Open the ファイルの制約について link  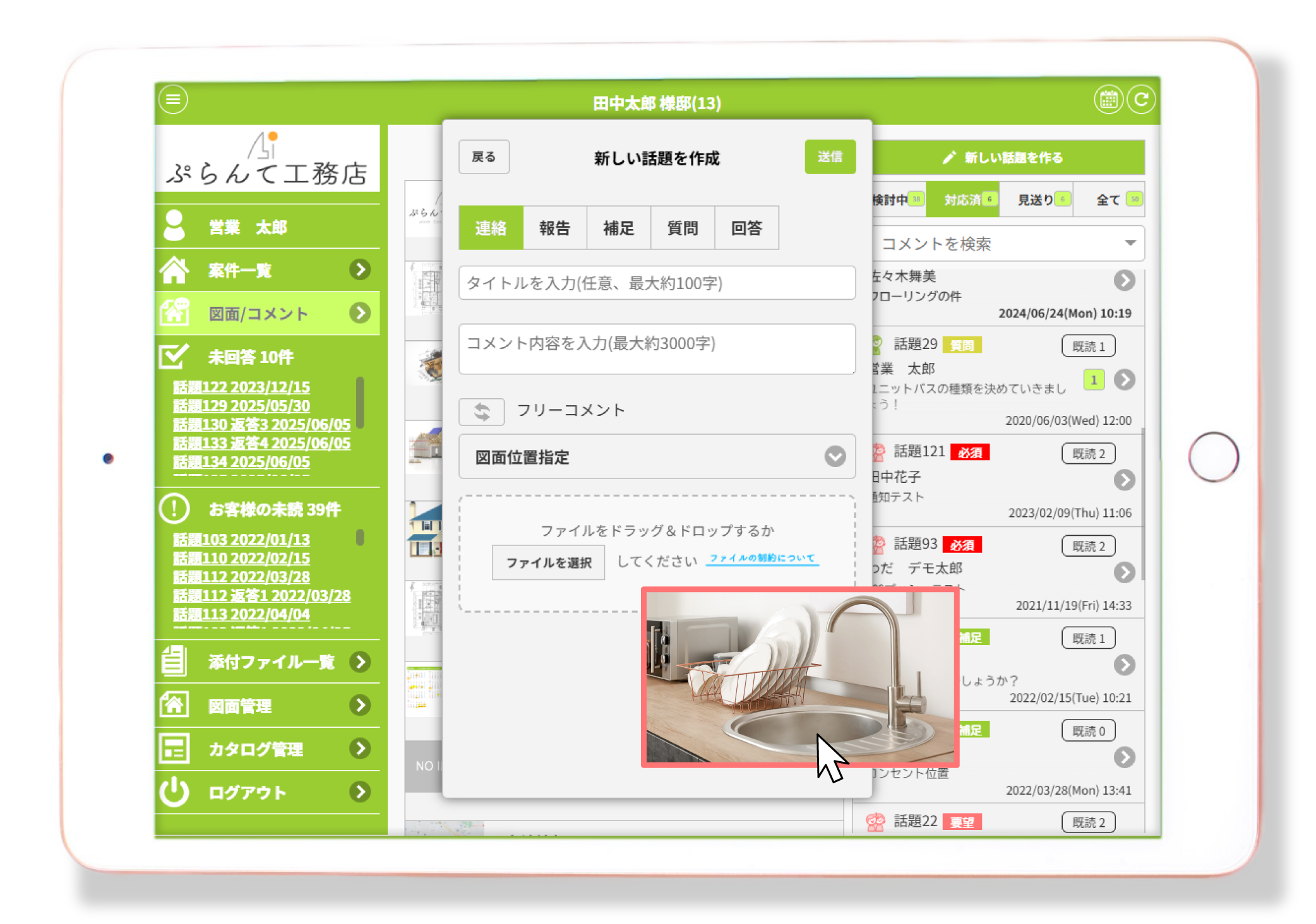coord(762,558)
